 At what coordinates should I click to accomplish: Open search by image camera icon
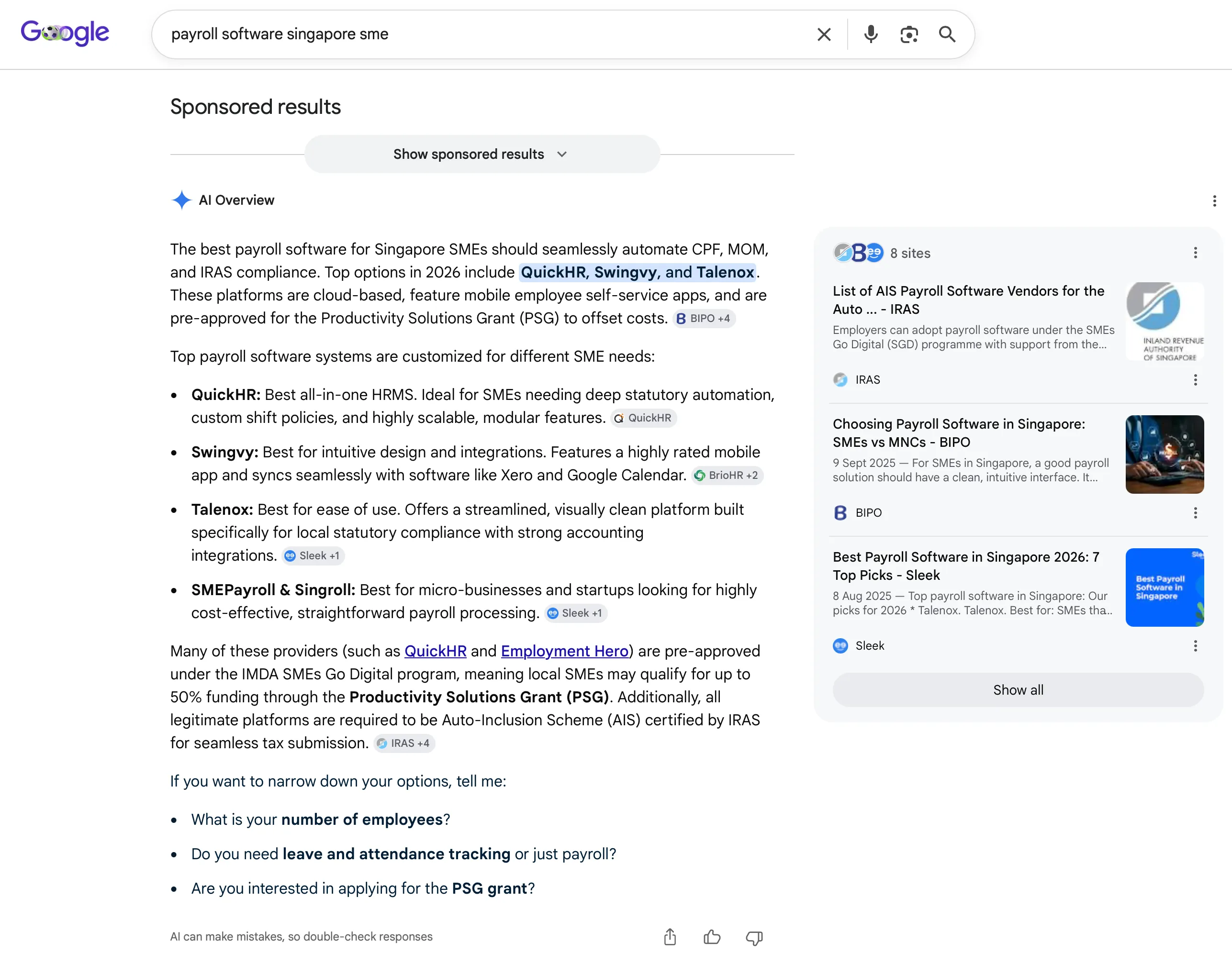(x=909, y=34)
